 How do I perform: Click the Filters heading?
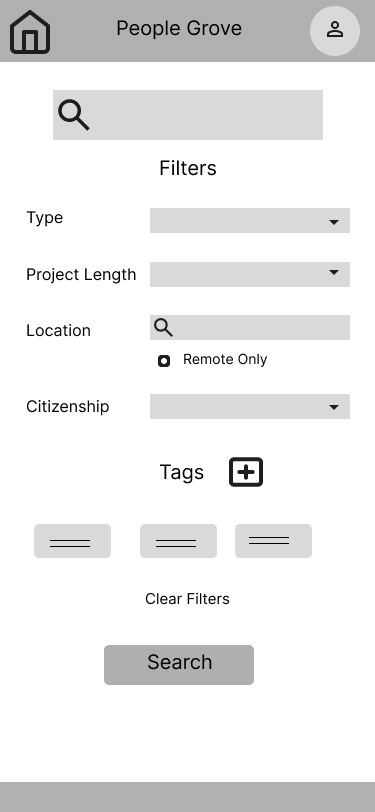tap(188, 168)
